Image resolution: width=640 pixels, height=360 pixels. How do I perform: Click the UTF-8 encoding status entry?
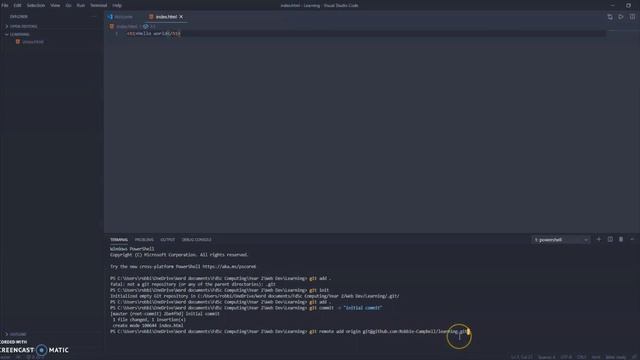566,357
